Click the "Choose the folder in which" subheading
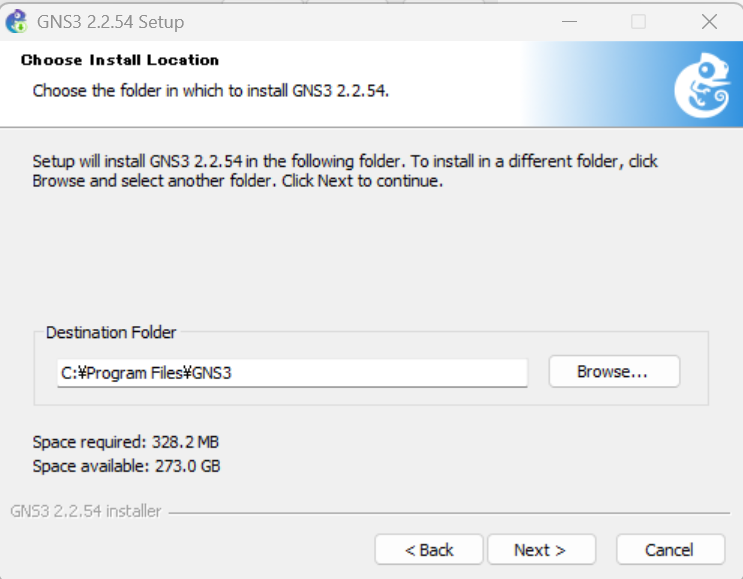This screenshot has width=743, height=579. pyautogui.click(x=210, y=91)
